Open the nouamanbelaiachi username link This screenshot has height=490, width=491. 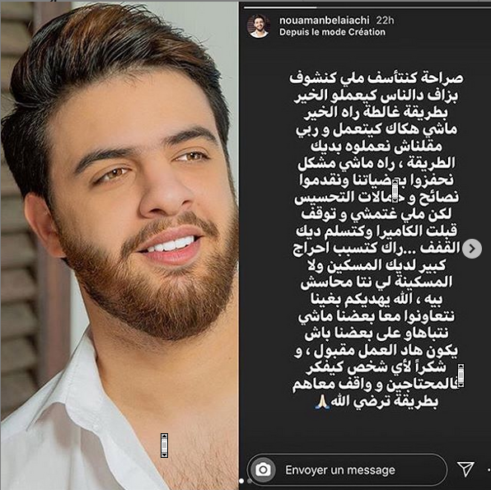click(x=324, y=20)
